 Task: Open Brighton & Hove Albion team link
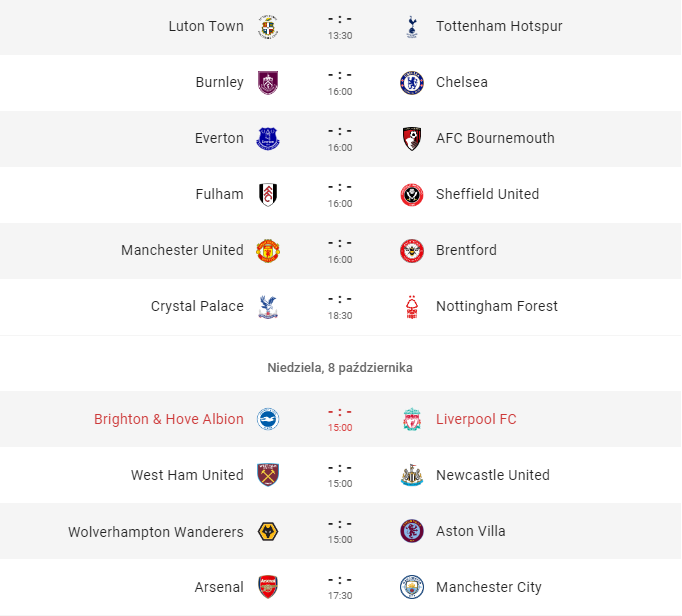(x=169, y=419)
